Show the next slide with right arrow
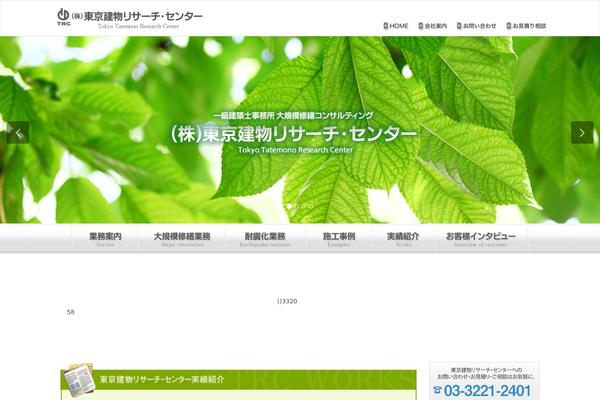The image size is (600, 400). 582,132
